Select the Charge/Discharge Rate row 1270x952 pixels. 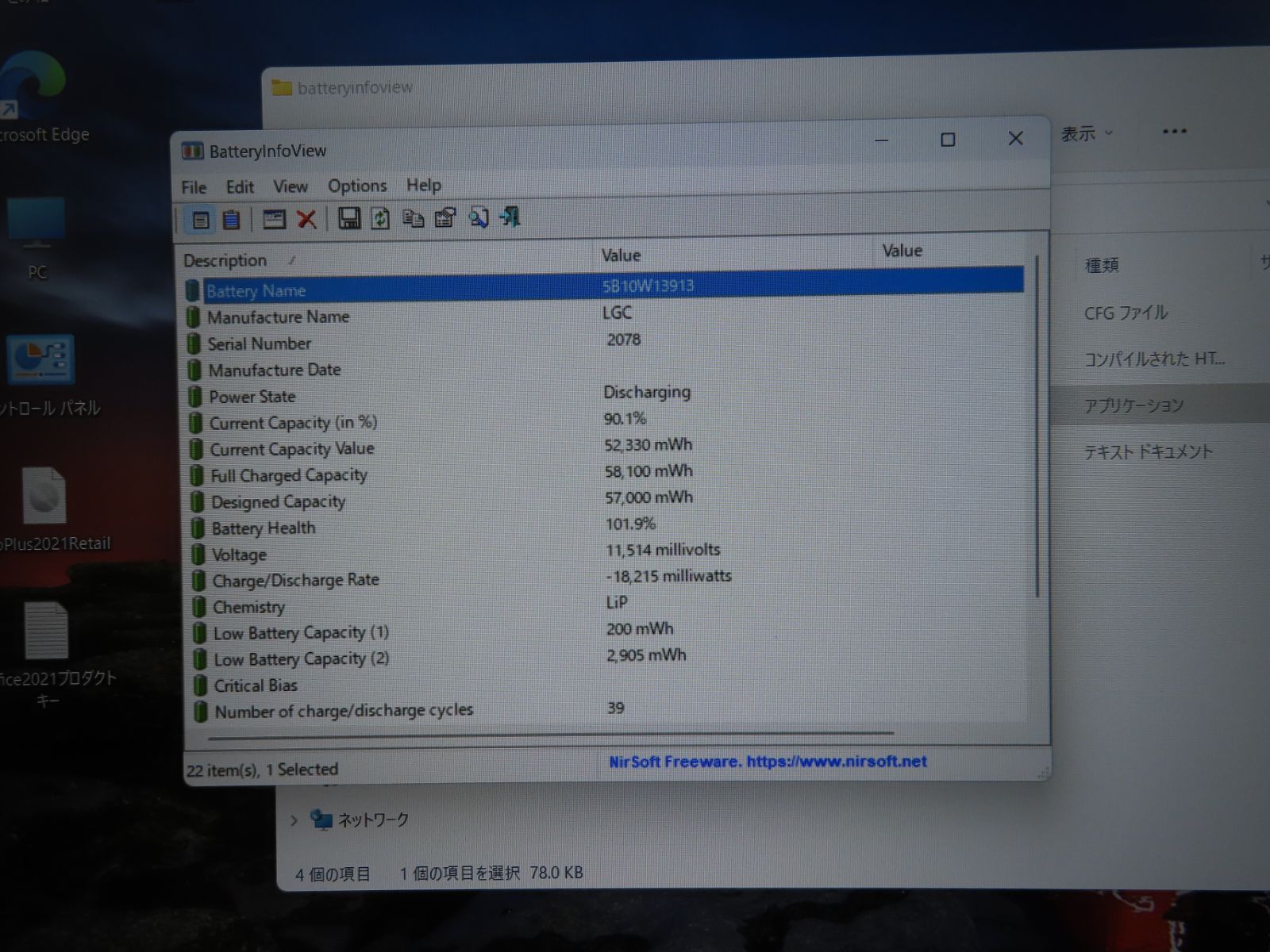tap(606, 578)
